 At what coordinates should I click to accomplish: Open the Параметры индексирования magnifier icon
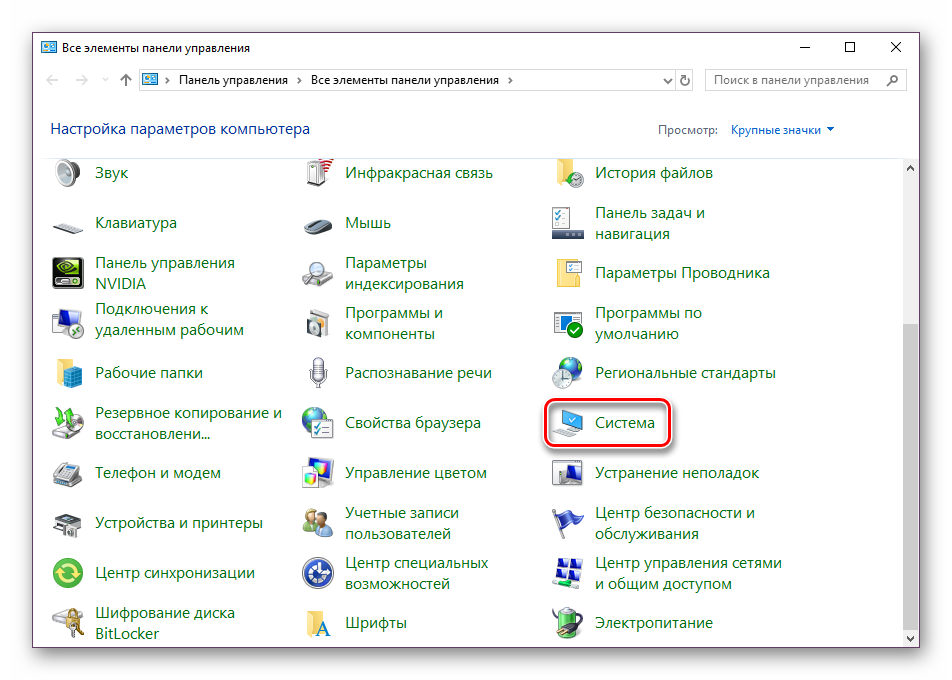pos(318,274)
